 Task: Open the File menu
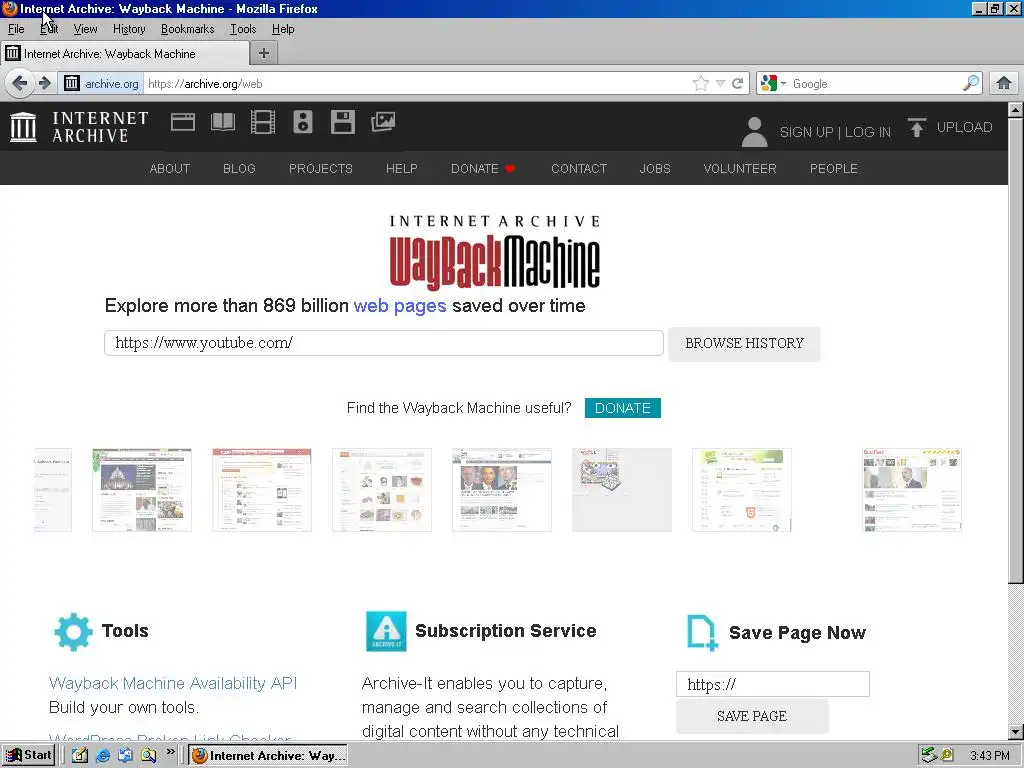tap(16, 29)
